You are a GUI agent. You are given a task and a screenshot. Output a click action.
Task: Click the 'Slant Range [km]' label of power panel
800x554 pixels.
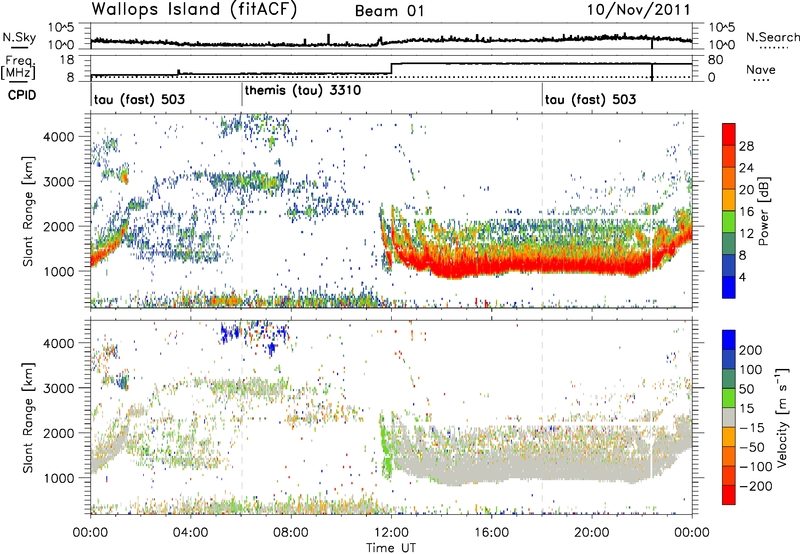pyautogui.click(x=28, y=211)
